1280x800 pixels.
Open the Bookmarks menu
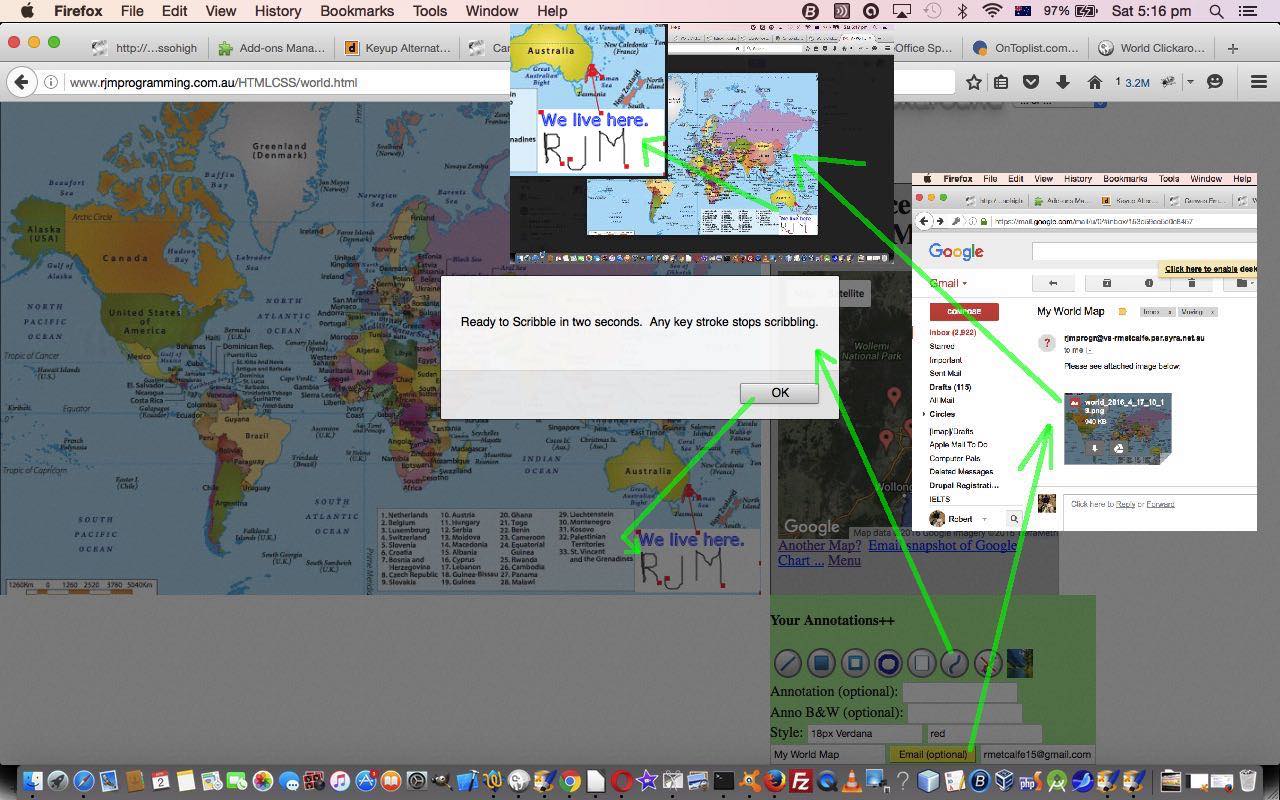point(357,11)
